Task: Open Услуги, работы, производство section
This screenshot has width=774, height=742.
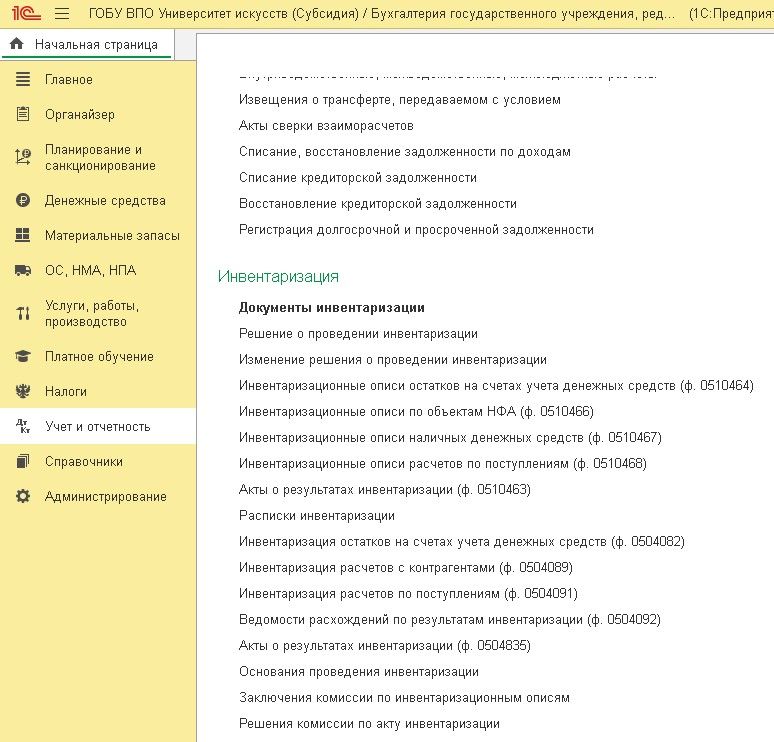Action: (x=92, y=314)
